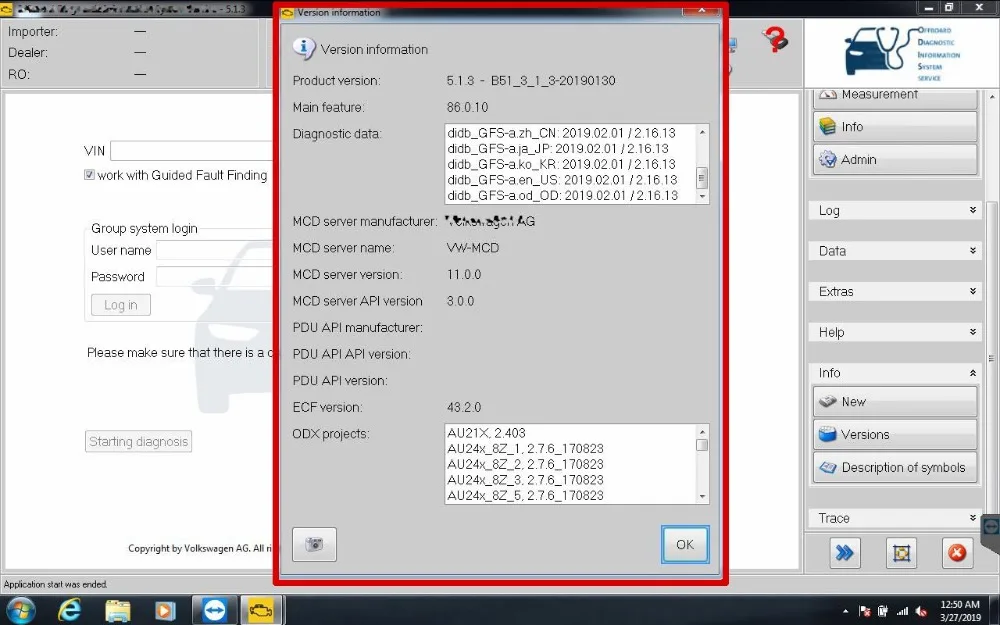The image size is (1000, 625).
Task: Confirm the Version information dialog with OK
Action: [684, 544]
